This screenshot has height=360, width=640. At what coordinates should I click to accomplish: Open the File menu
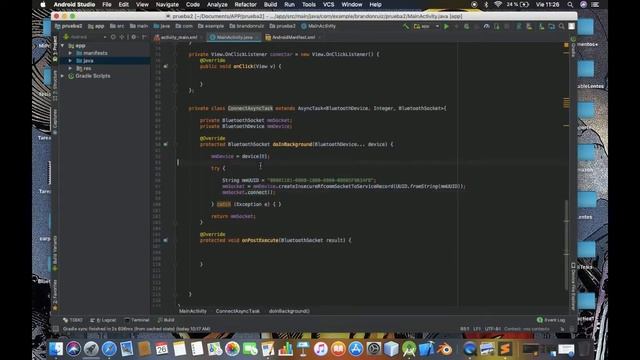(x=107, y=4)
